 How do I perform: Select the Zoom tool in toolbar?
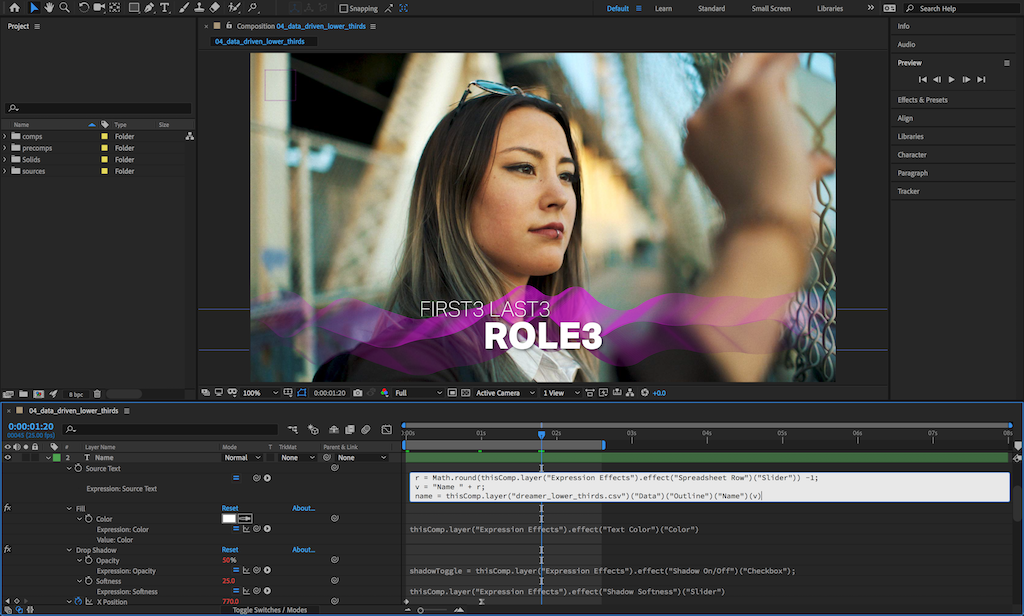tap(65, 8)
